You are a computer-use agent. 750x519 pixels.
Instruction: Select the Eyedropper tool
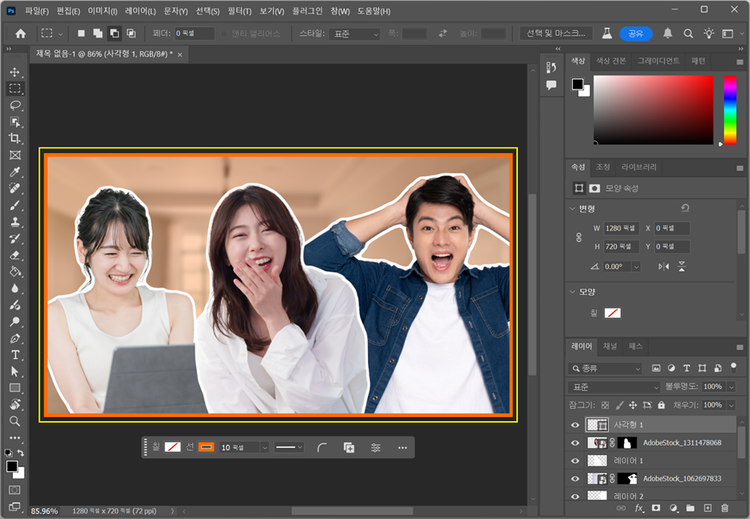coord(15,172)
